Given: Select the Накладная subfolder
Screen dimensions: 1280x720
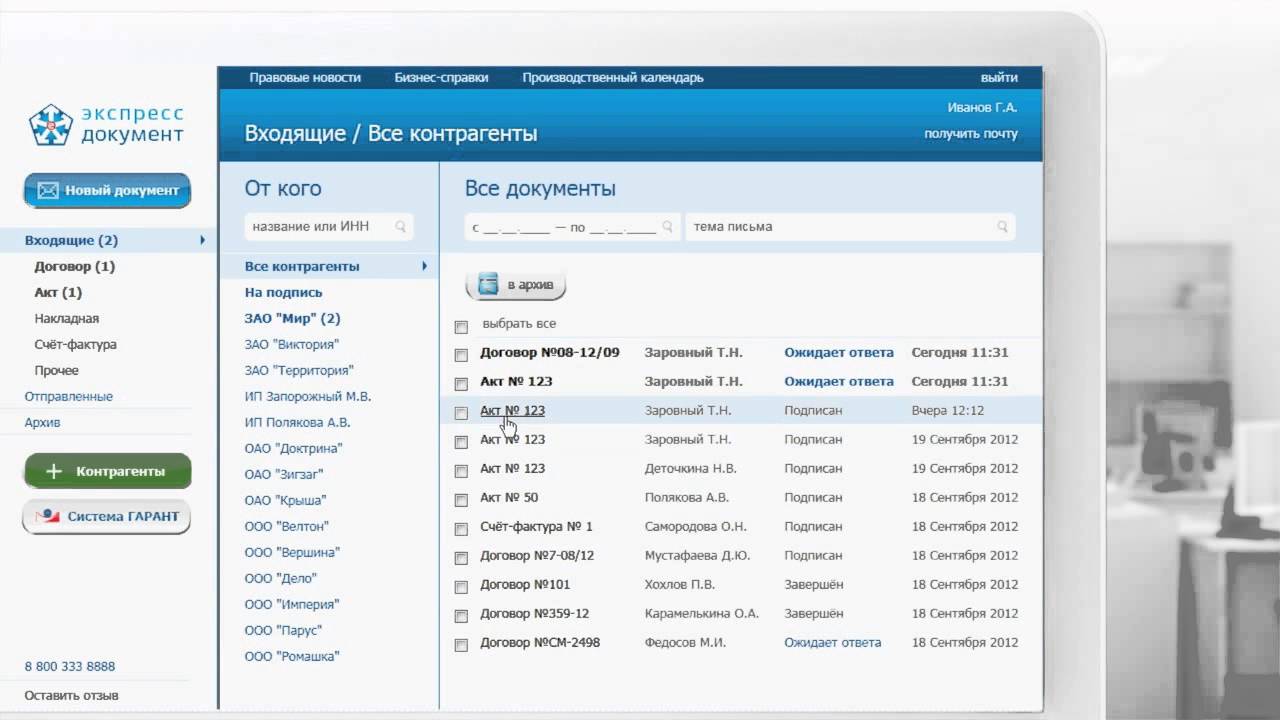Looking at the screenshot, I should coord(67,318).
